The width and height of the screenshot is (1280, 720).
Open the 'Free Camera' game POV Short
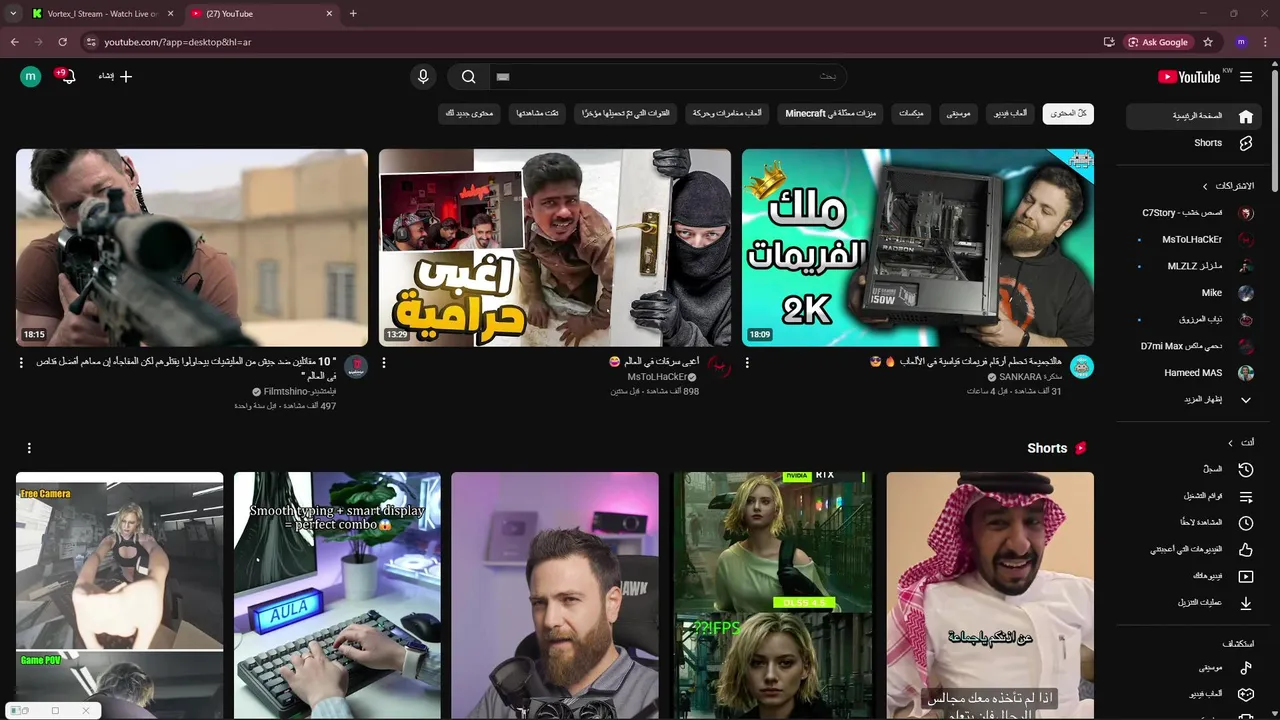coord(119,596)
